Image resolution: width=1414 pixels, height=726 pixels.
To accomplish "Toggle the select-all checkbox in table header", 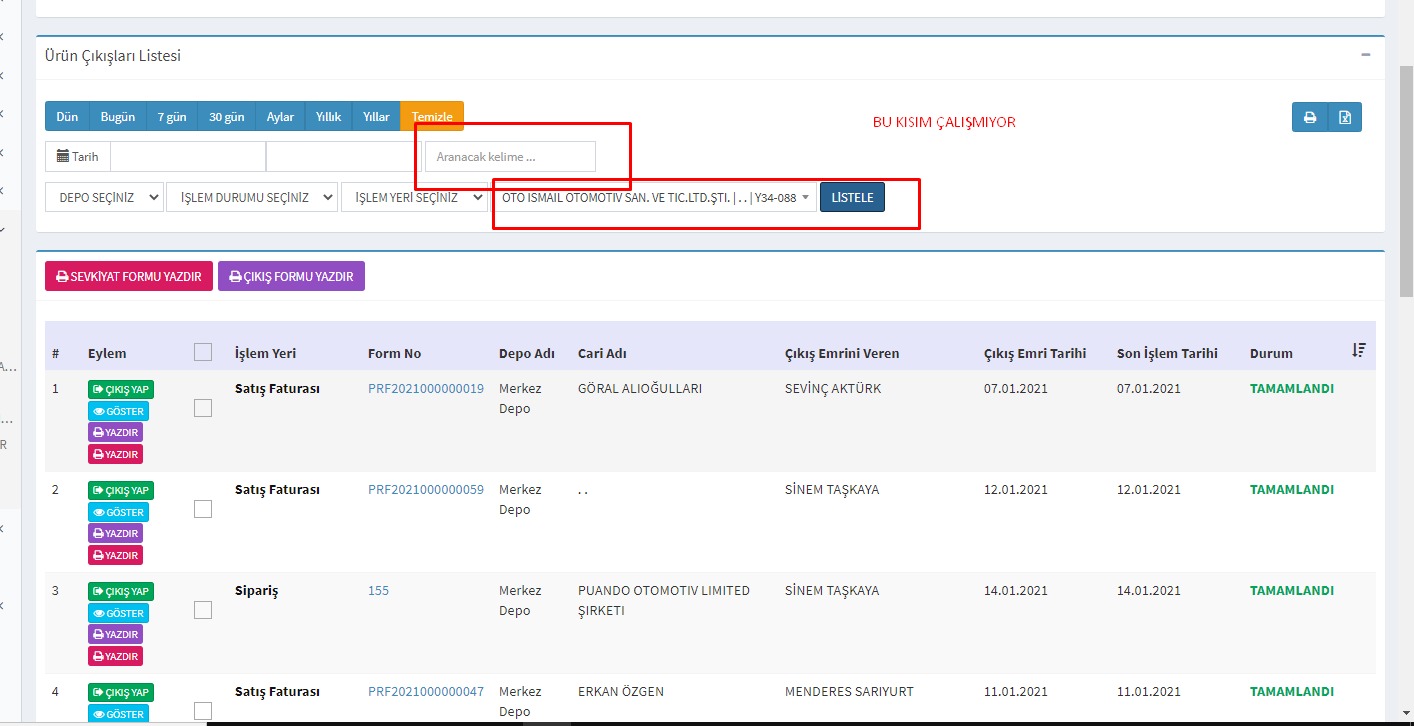I will [203, 352].
